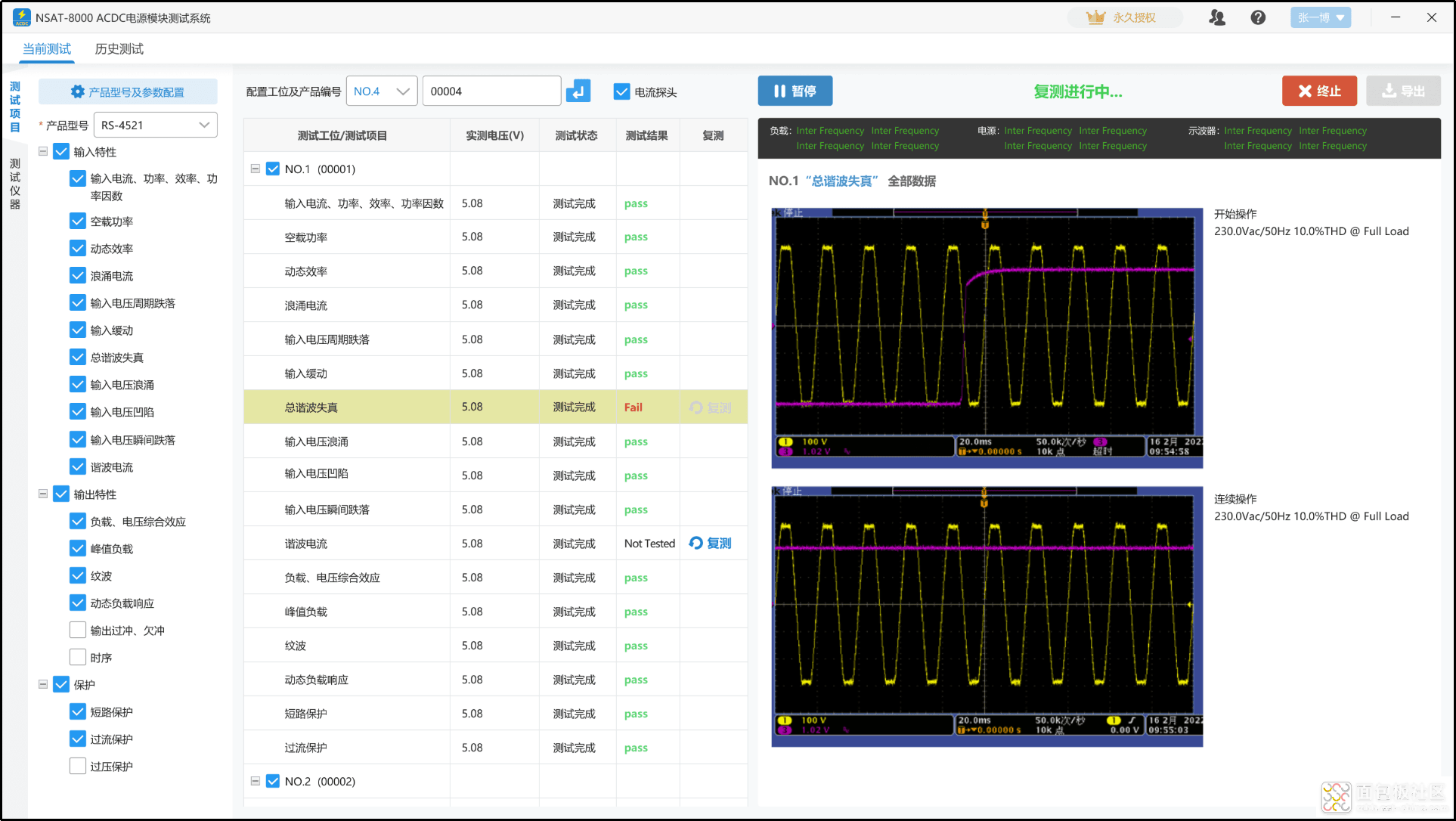Toggle the 电流探头 checkbox
1456x821 pixels.
coord(621,91)
